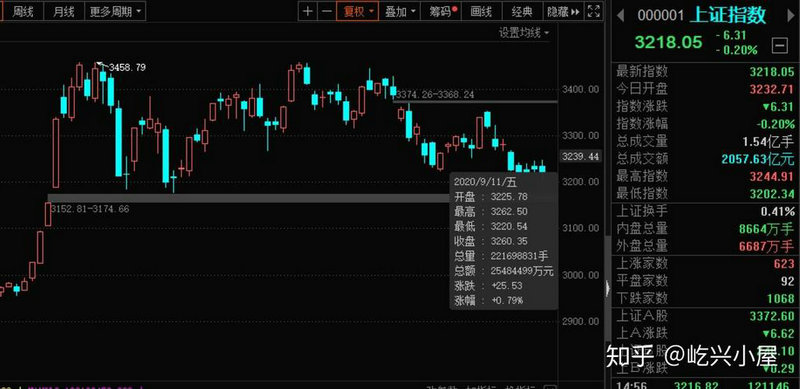
Task: Open the 设置均线 moving average dropdown
Action: tap(524, 33)
